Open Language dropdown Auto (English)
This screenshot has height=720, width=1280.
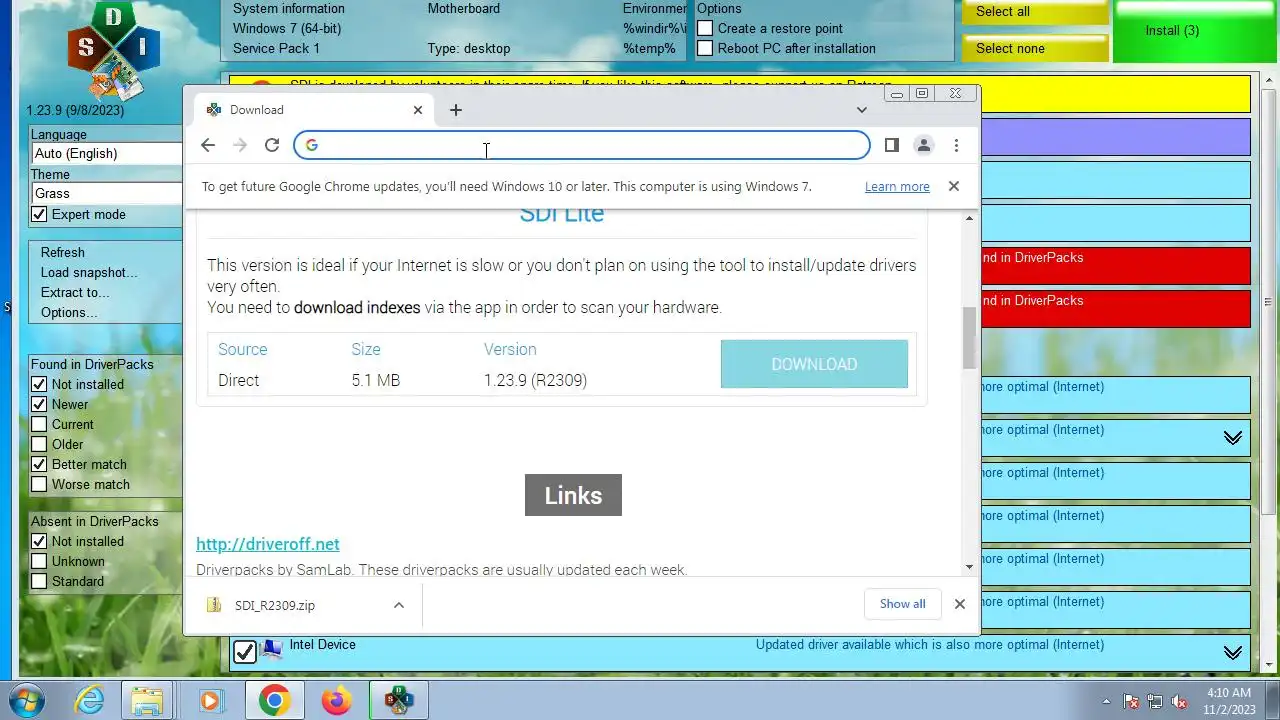(x=107, y=153)
